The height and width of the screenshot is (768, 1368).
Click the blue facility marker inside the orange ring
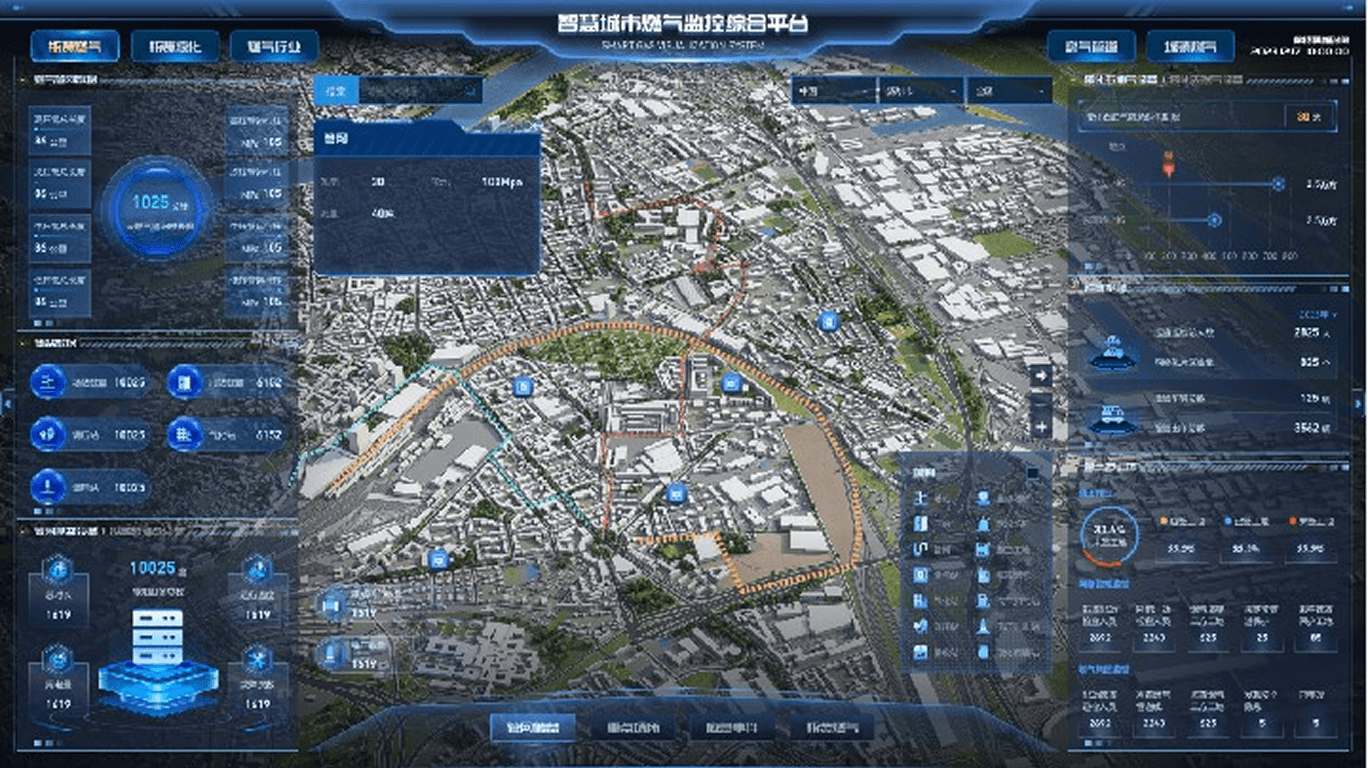point(731,382)
